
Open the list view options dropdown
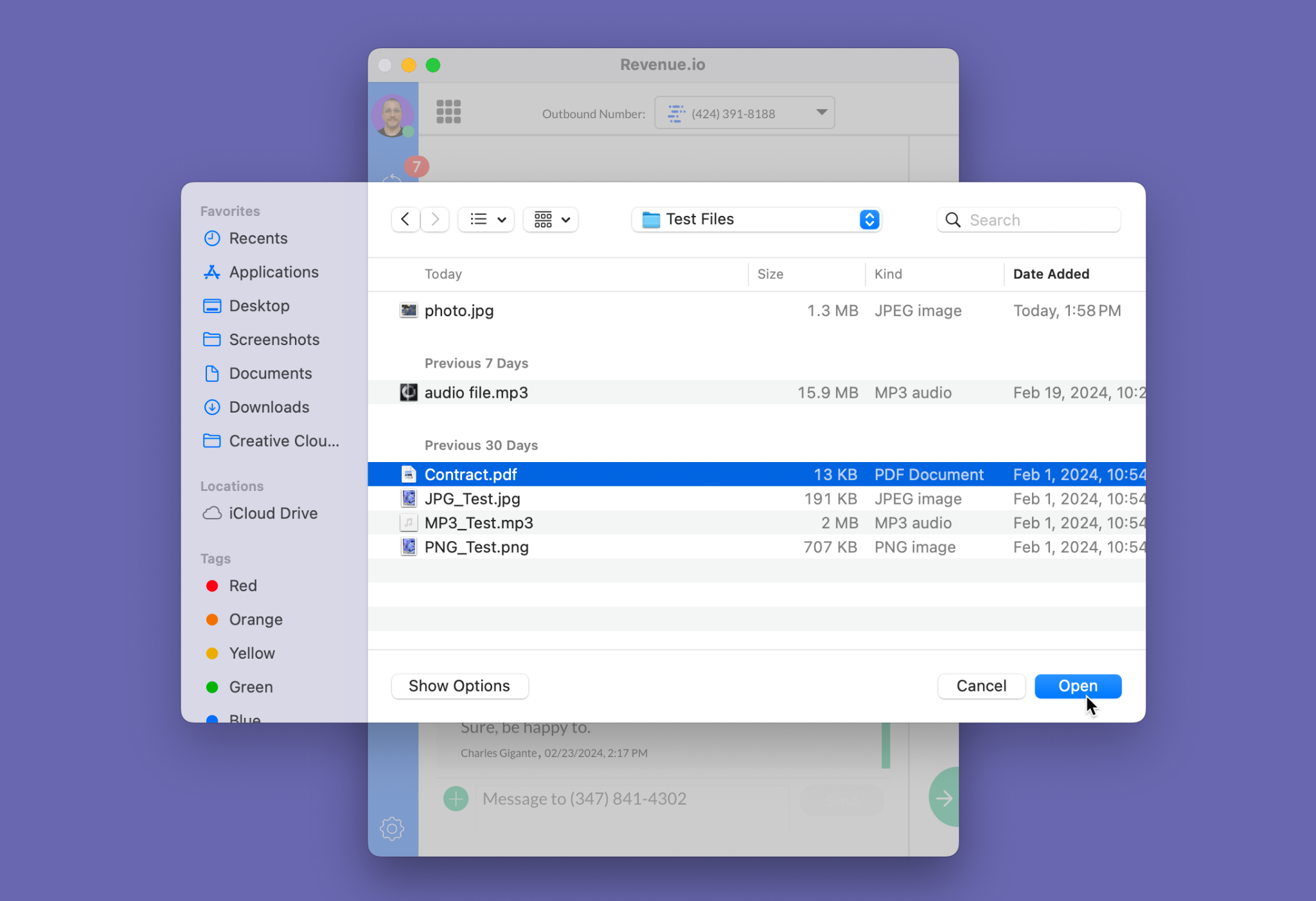pos(486,220)
